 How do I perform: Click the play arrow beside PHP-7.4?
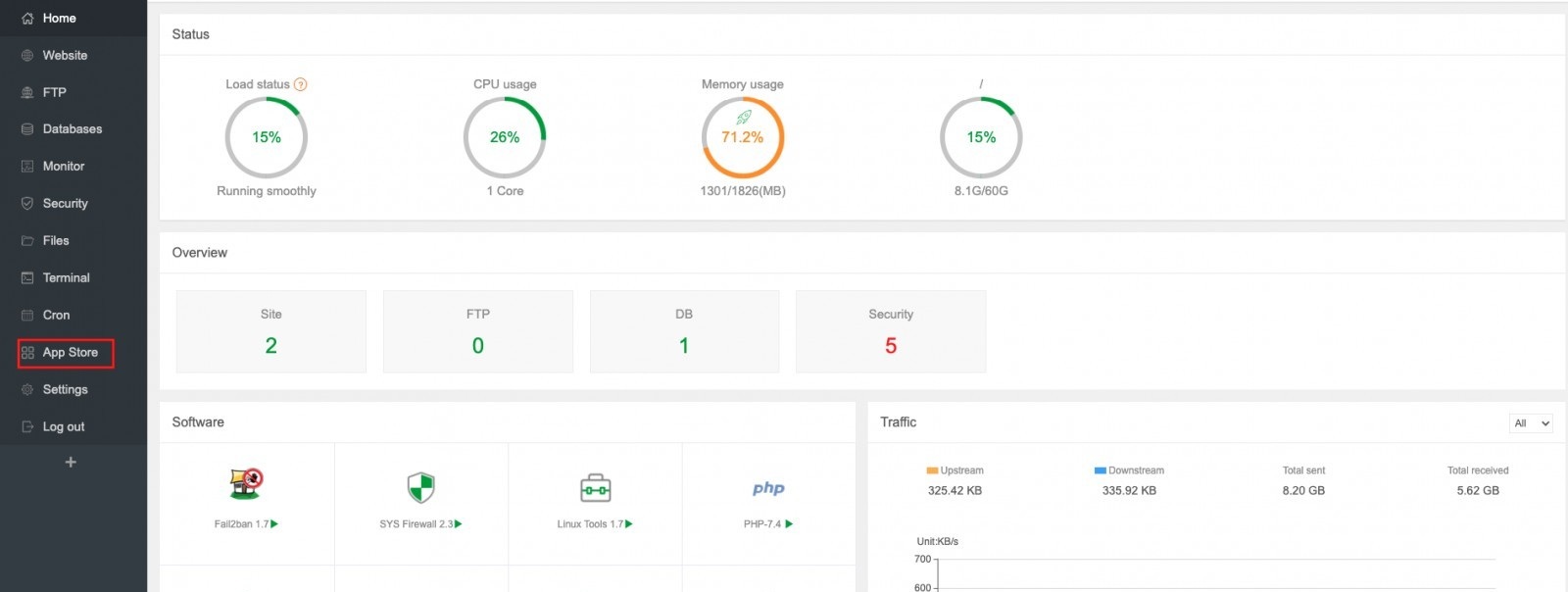click(789, 524)
